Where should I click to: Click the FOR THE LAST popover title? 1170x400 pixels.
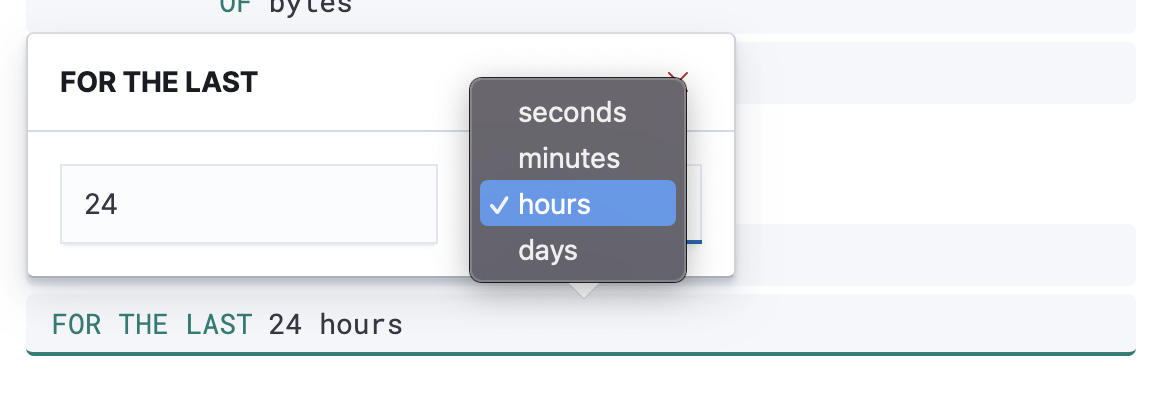(x=159, y=82)
